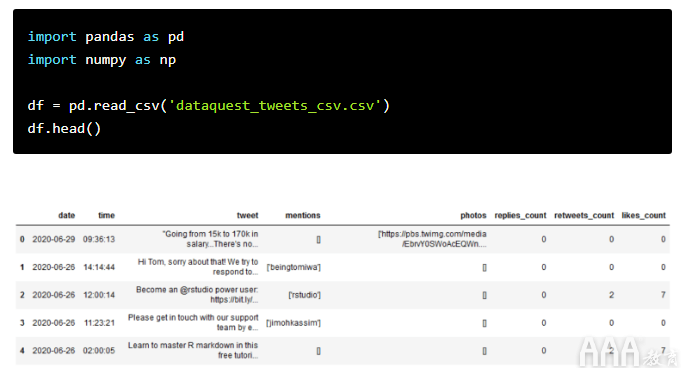Screen dimensions: 689x373
Task: Click the 'replies_count' column header
Action: coord(520,215)
